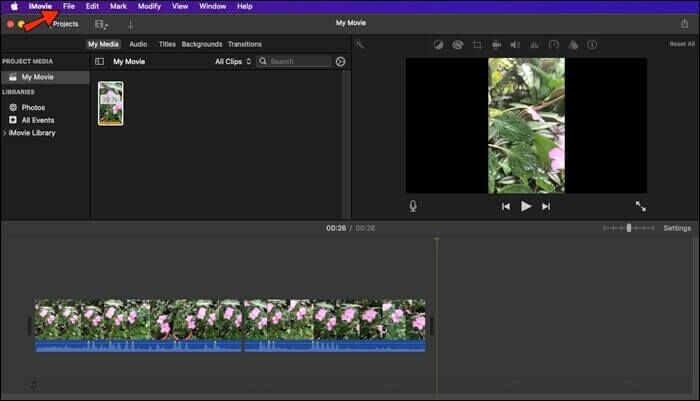Image resolution: width=700 pixels, height=401 pixels.
Task: Switch to the Audio tab
Action: tap(138, 44)
